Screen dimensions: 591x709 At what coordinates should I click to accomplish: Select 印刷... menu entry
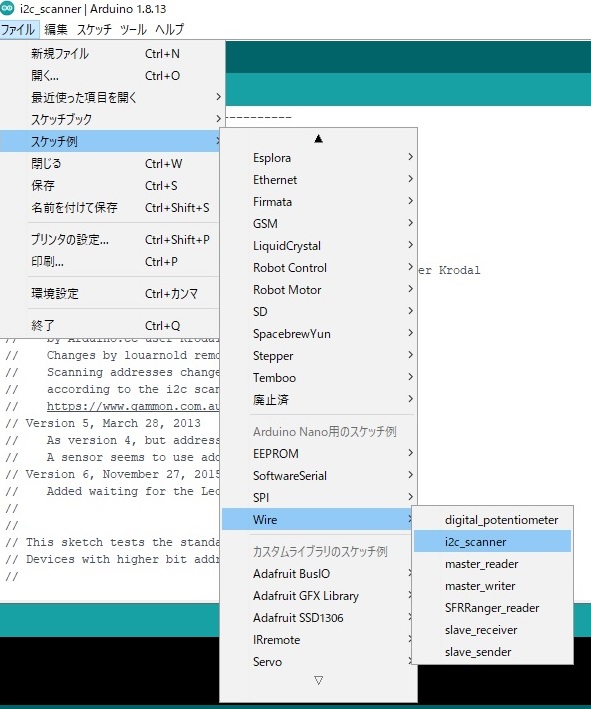coord(109,261)
